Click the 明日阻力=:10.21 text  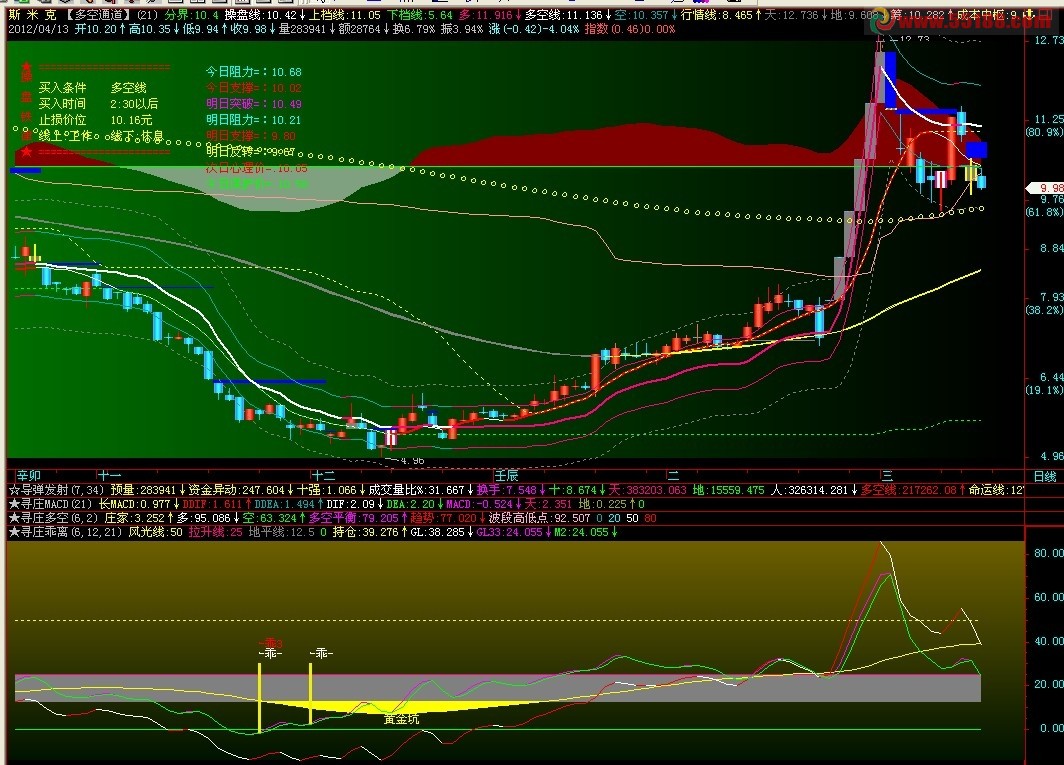[254, 120]
